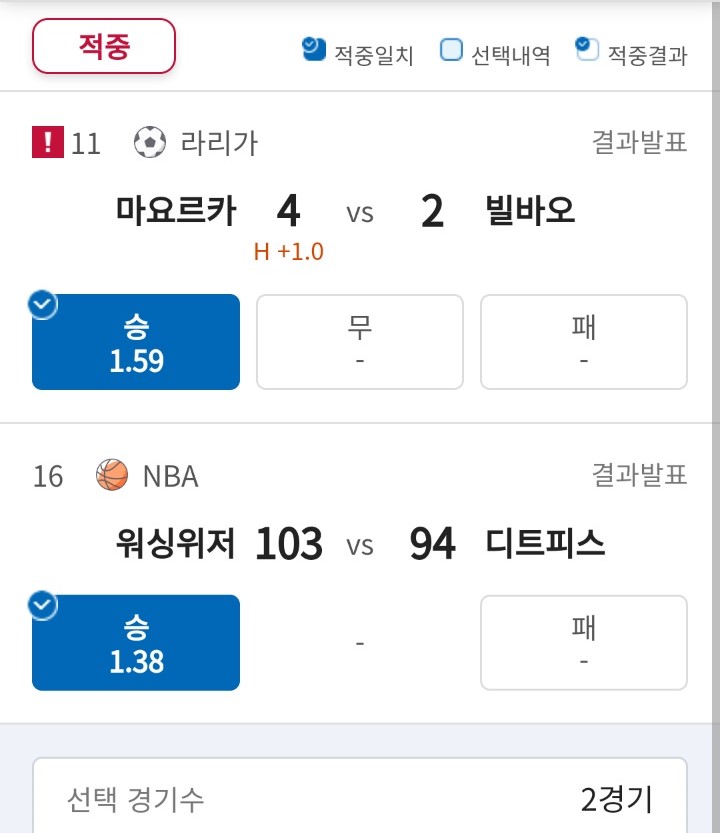Image resolution: width=720 pixels, height=833 pixels.
Task: Click the red exclamation alert icon
Action: pos(48,142)
